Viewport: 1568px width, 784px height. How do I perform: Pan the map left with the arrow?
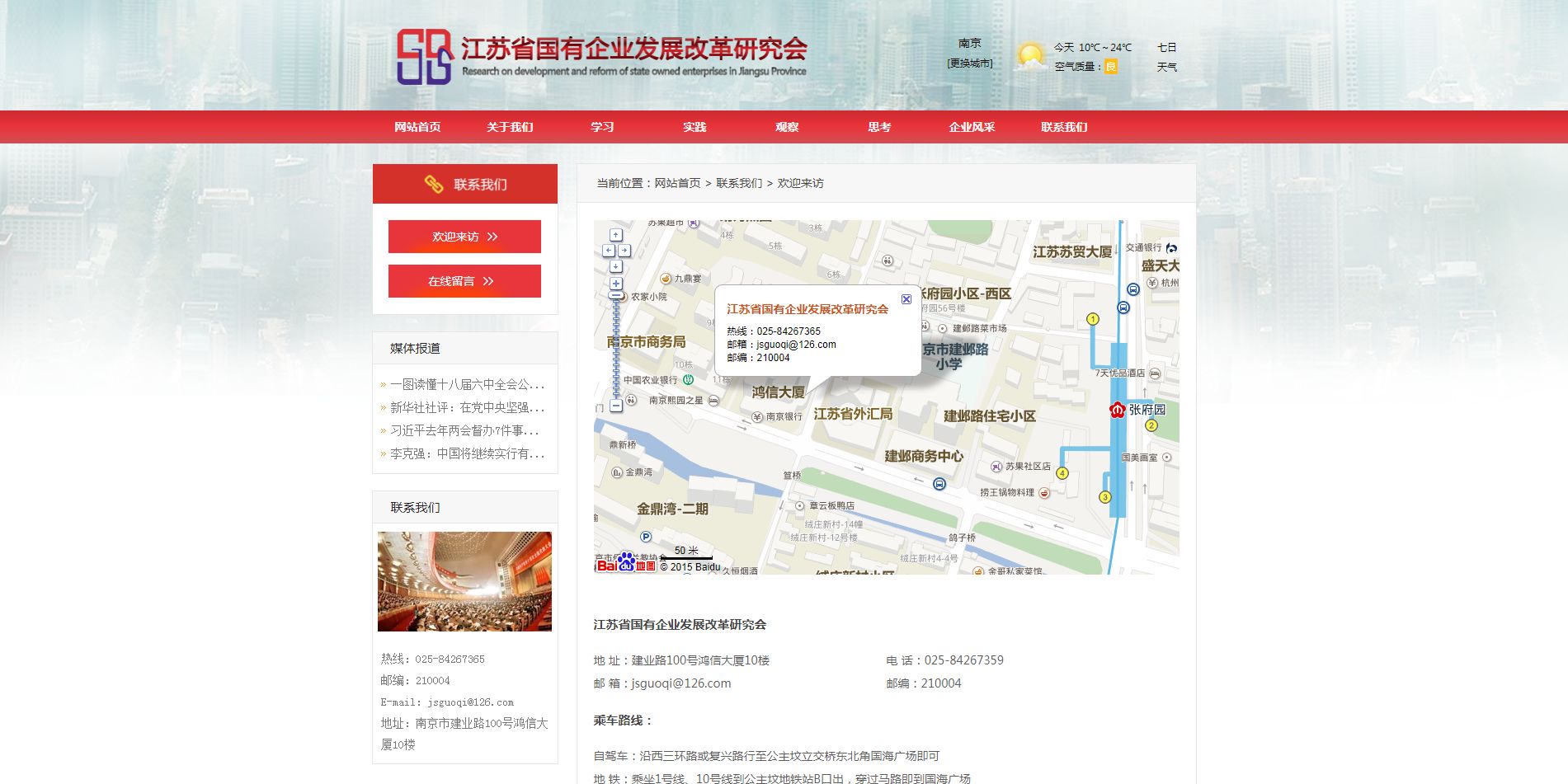click(608, 251)
